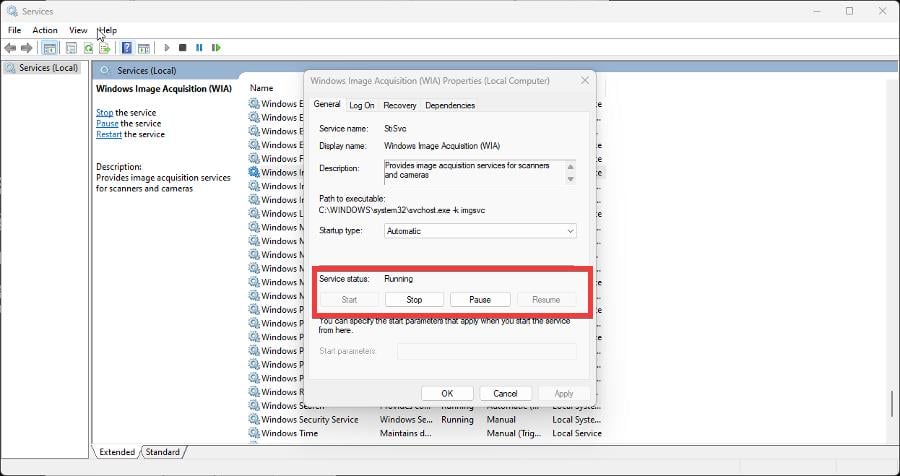
Task: Click the Start Service play icon
Action: click(x=166, y=48)
